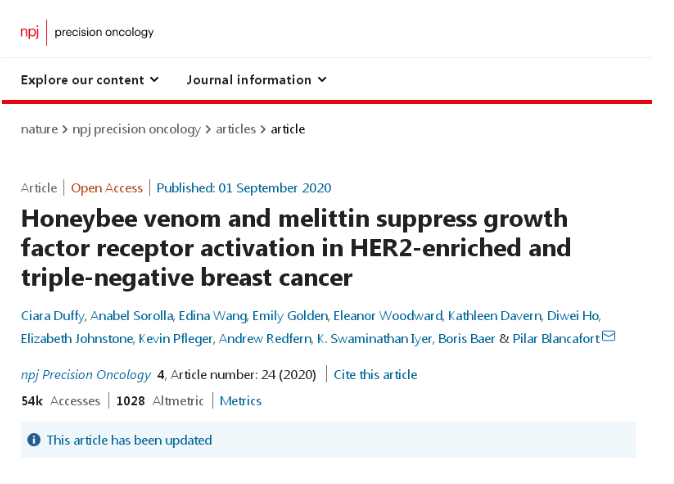Image resolution: width=674 pixels, height=484 pixels.
Task: Click Cite this article
Action: pyautogui.click(x=375, y=374)
